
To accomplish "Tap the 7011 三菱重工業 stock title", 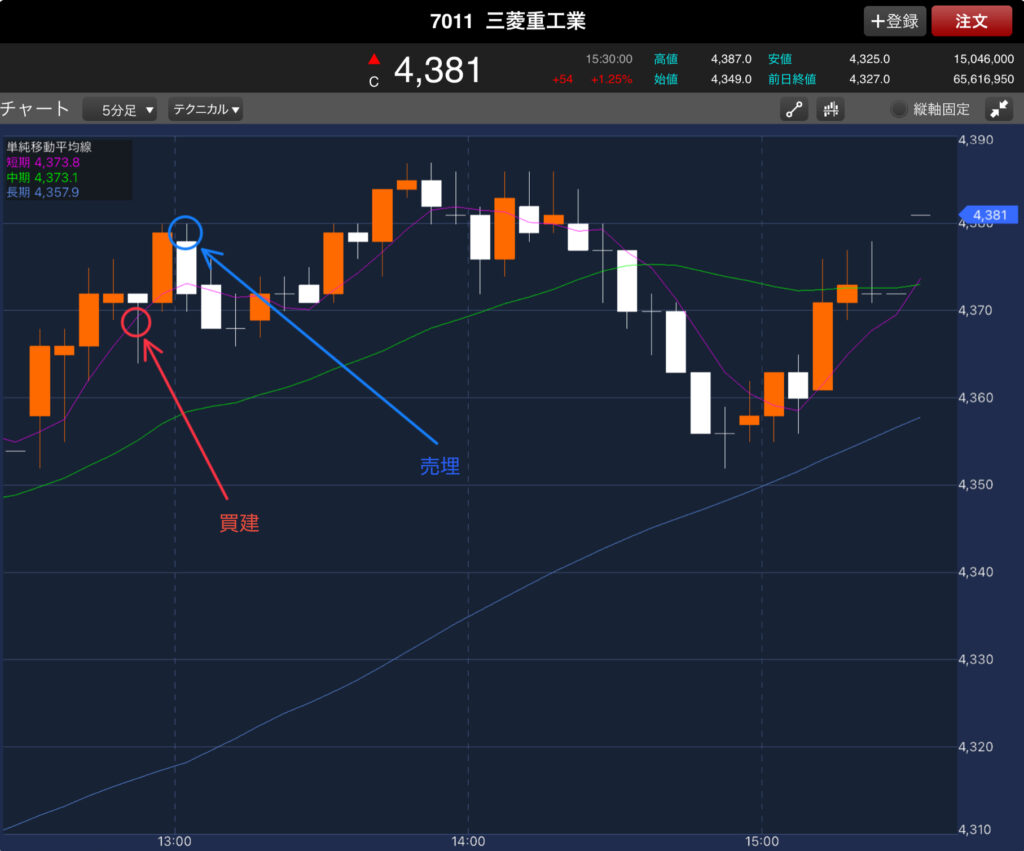I will coord(512,20).
